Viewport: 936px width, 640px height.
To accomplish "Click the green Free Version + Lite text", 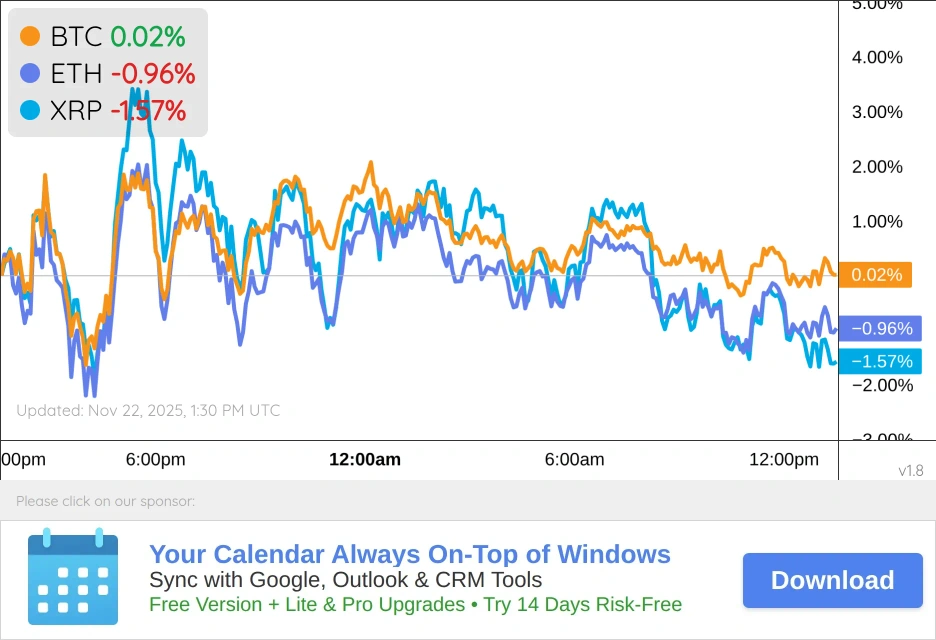I will point(415,604).
